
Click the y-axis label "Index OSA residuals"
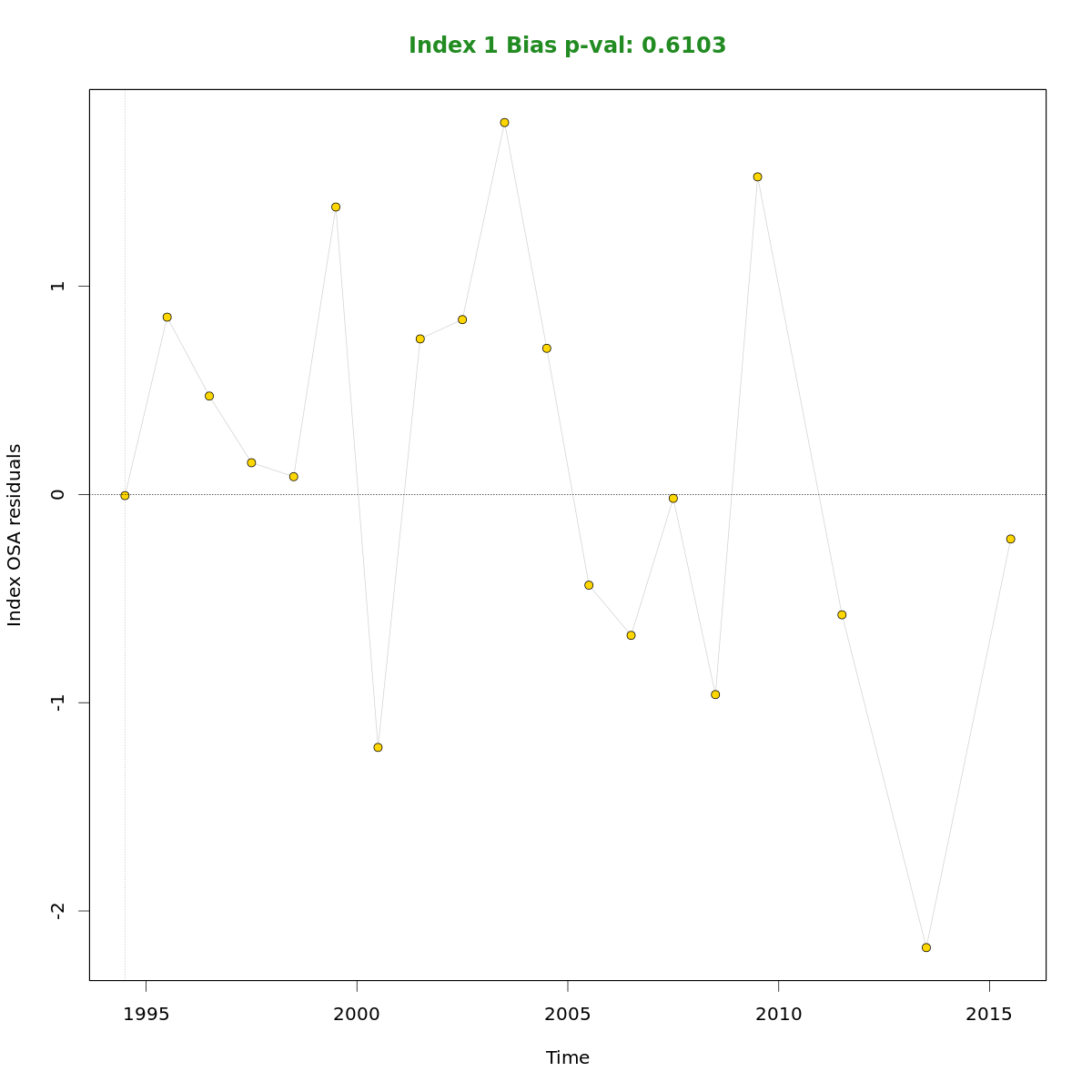(15, 535)
